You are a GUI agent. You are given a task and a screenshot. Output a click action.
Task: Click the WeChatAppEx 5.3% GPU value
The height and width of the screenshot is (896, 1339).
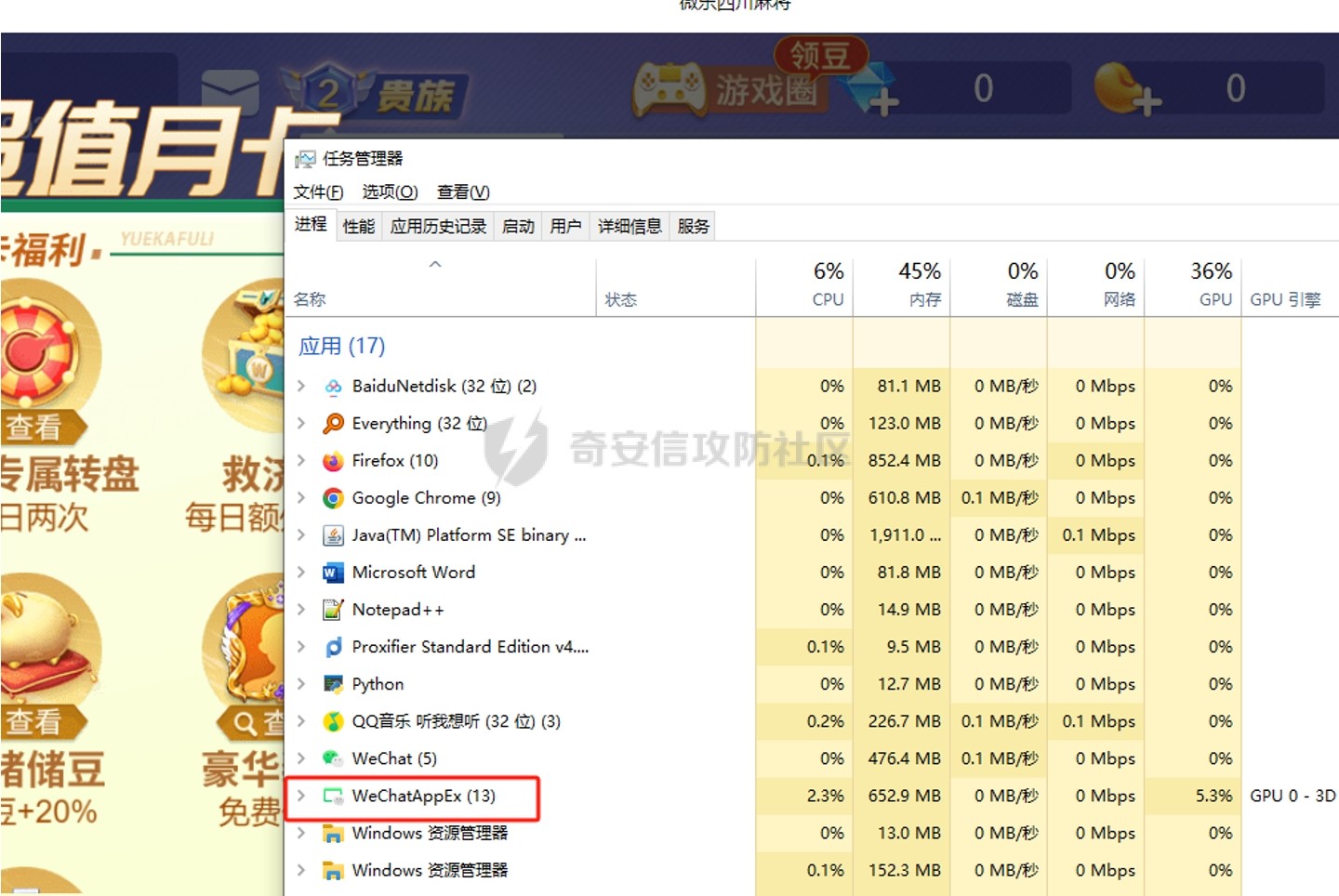pyautogui.click(x=1193, y=796)
